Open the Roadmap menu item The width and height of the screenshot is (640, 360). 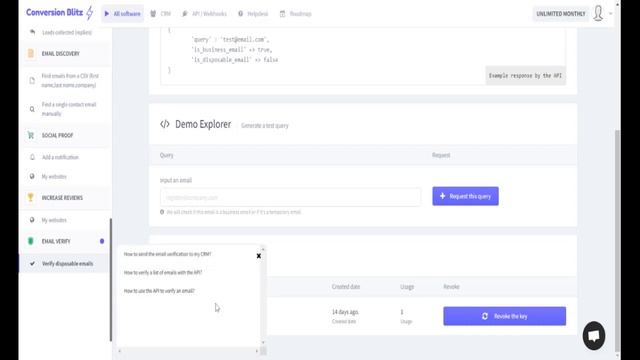pyautogui.click(x=296, y=14)
